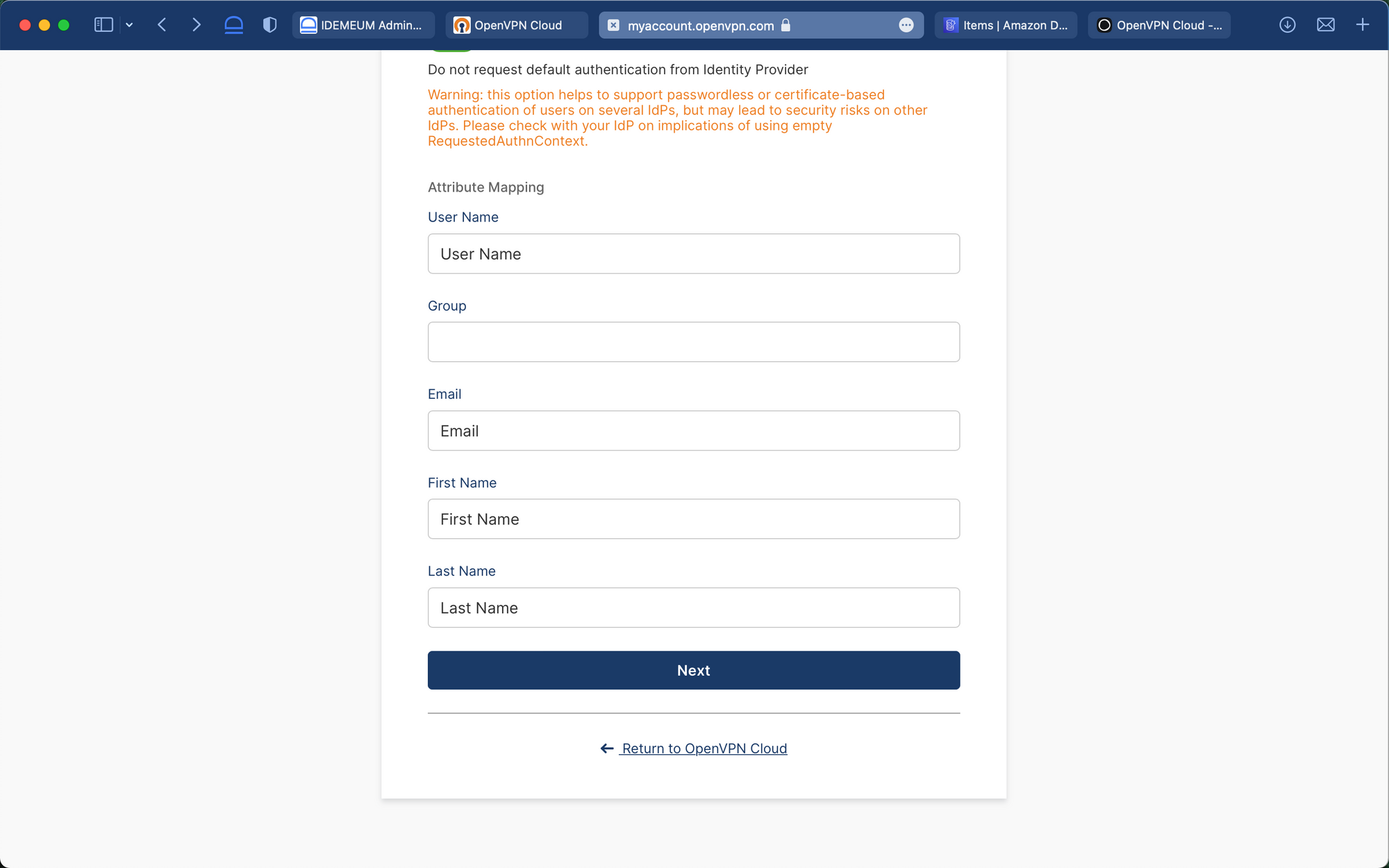
Task: Select the empty Group attribute field
Action: [694, 342]
